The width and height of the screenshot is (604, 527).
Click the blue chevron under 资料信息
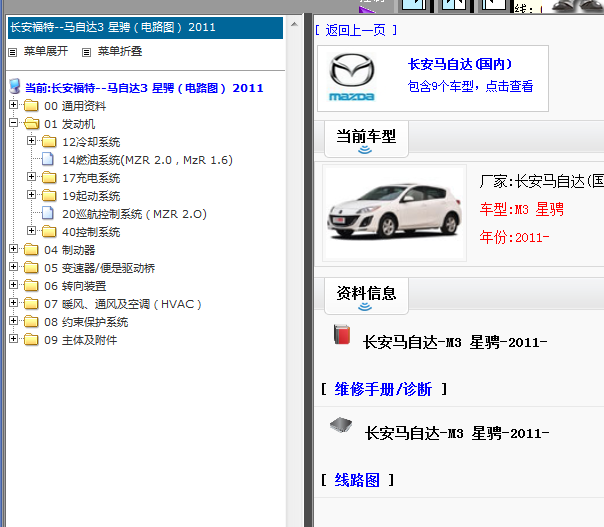pos(365,307)
